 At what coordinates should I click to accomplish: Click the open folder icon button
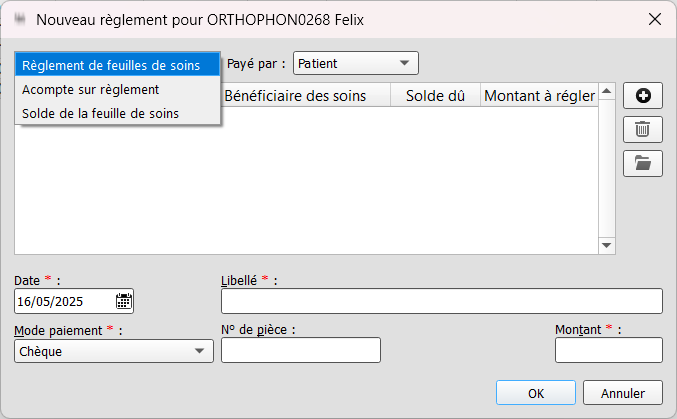click(642, 163)
